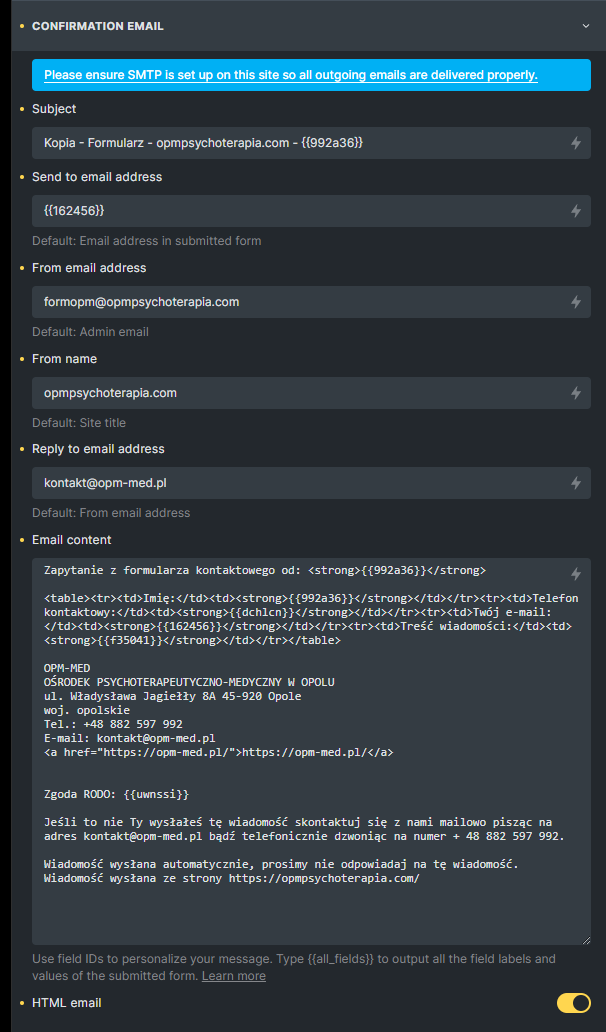The image size is (606, 1032).
Task: Click the textarea resize handle corner
Action: coord(586,940)
